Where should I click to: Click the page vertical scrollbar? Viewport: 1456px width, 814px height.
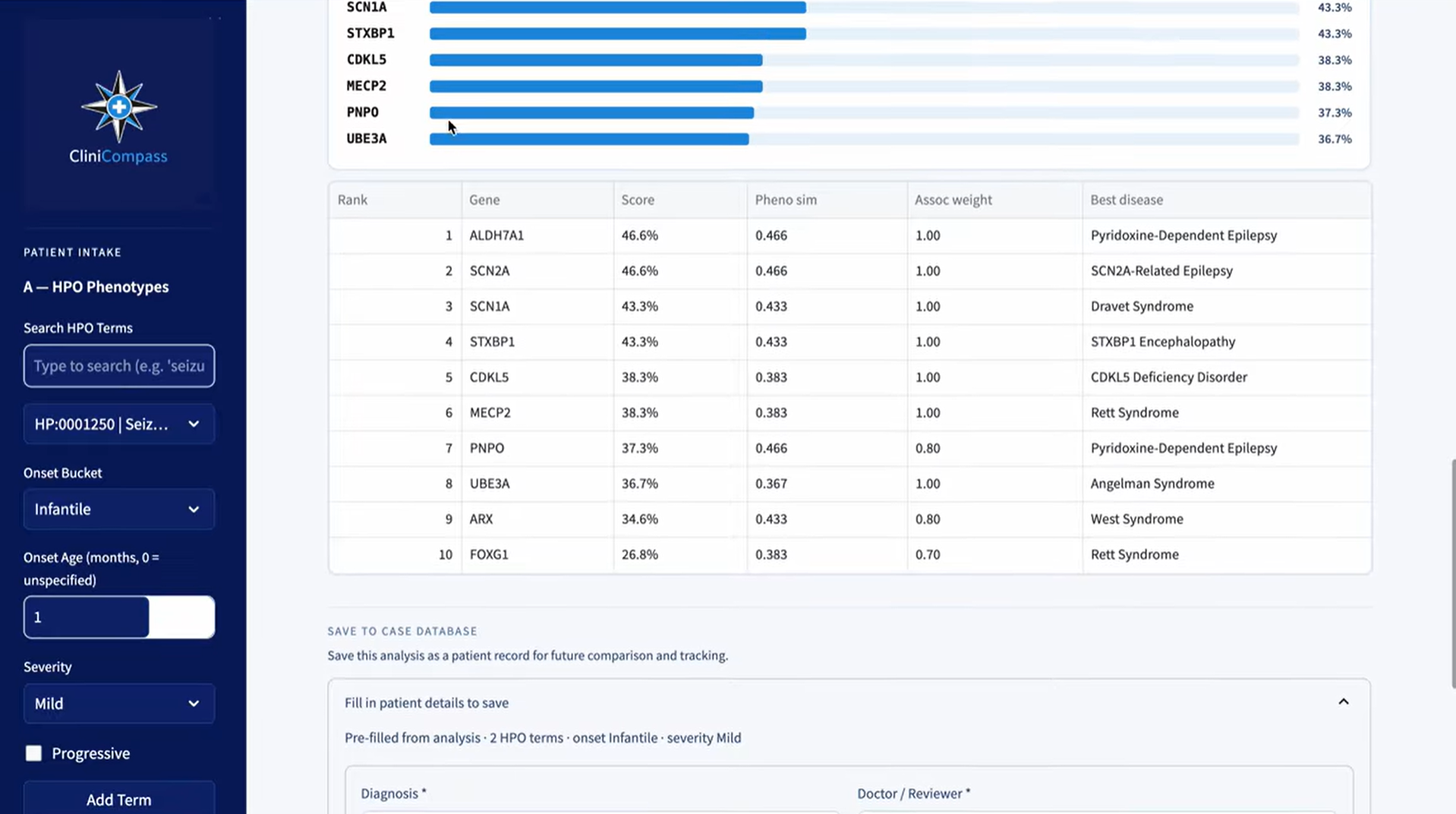point(1452,573)
